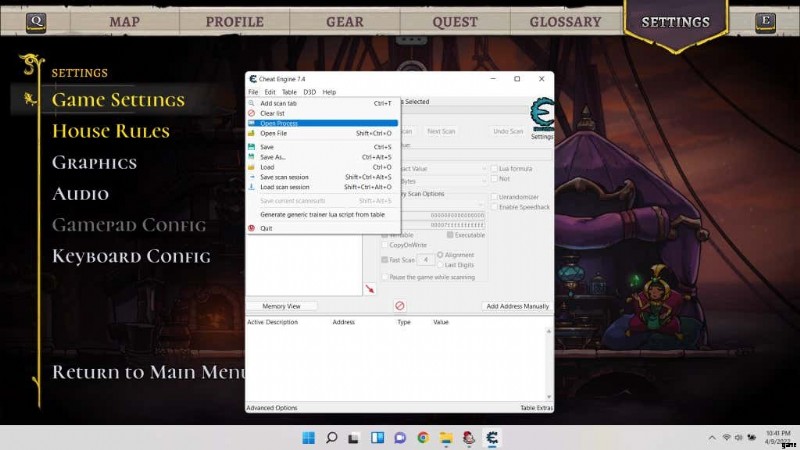Open Task View on the taskbar
The image size is (800, 450).
[354, 438]
